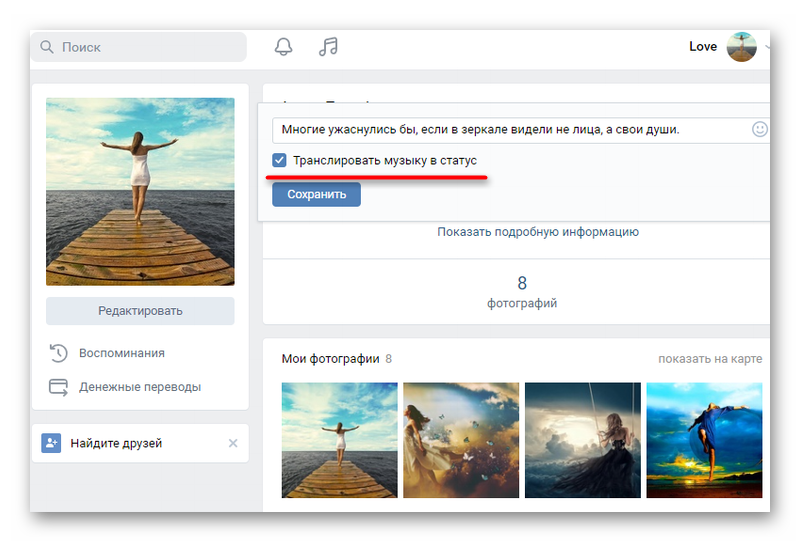The width and height of the screenshot is (800, 546).
Task: Open Денежные переводы menu entry
Action: click(140, 387)
